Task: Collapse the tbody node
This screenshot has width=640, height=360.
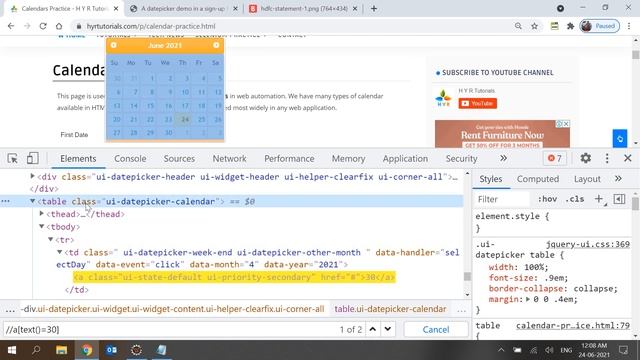Action: [x=42, y=226]
